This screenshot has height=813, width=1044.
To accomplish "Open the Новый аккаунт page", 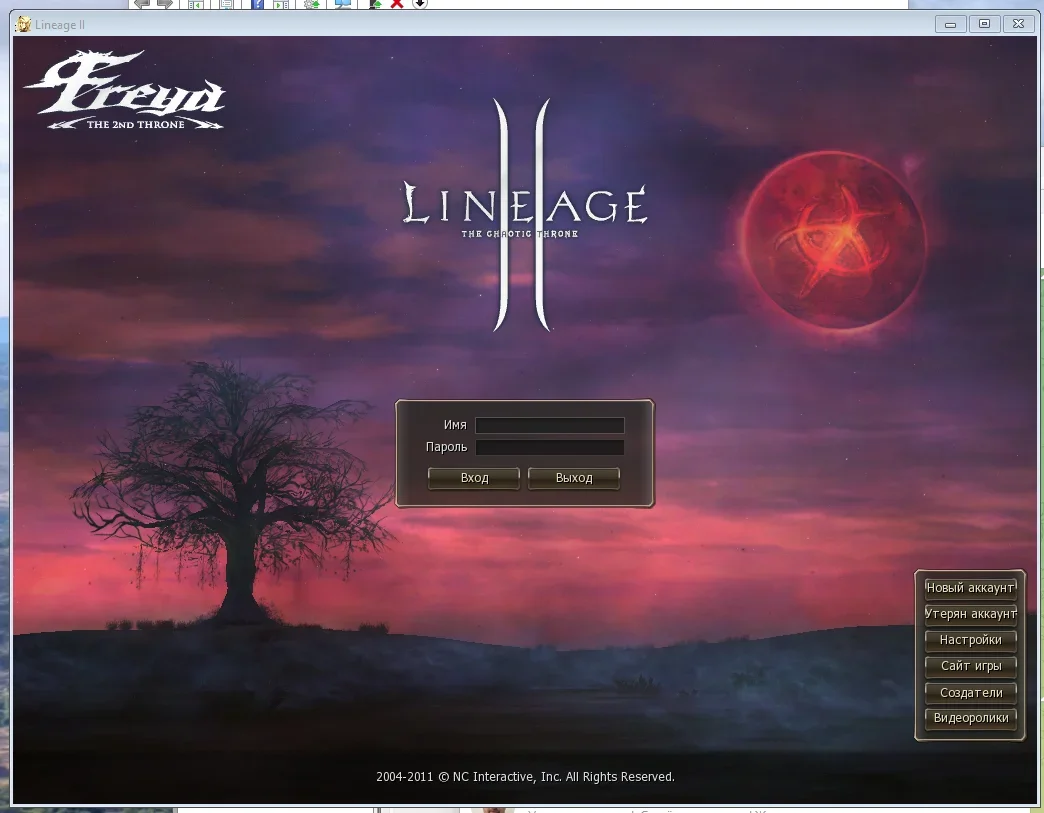I will click(970, 588).
